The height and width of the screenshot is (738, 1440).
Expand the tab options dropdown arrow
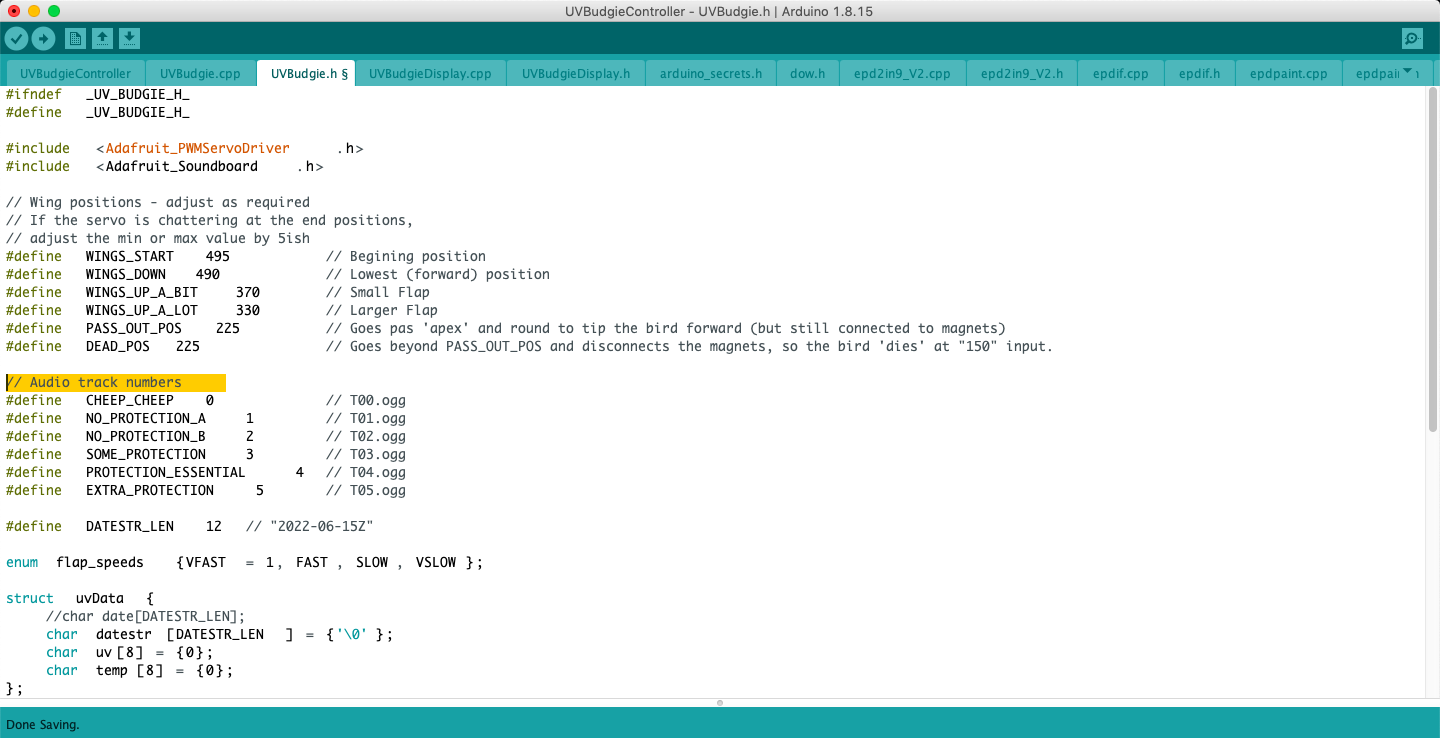pos(1409,72)
